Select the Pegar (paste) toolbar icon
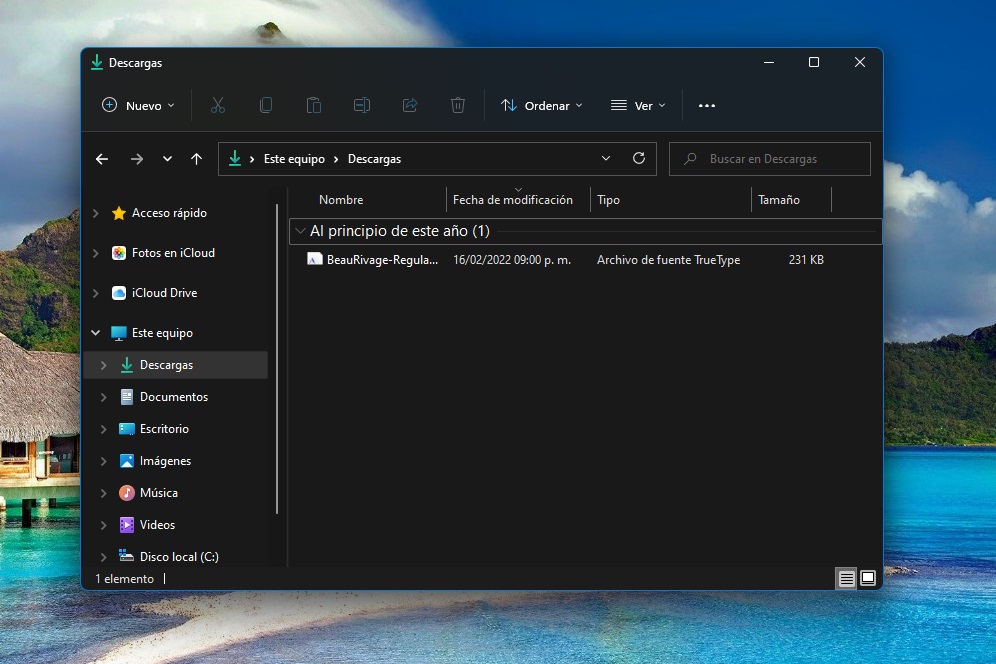The height and width of the screenshot is (664, 996). 313,105
